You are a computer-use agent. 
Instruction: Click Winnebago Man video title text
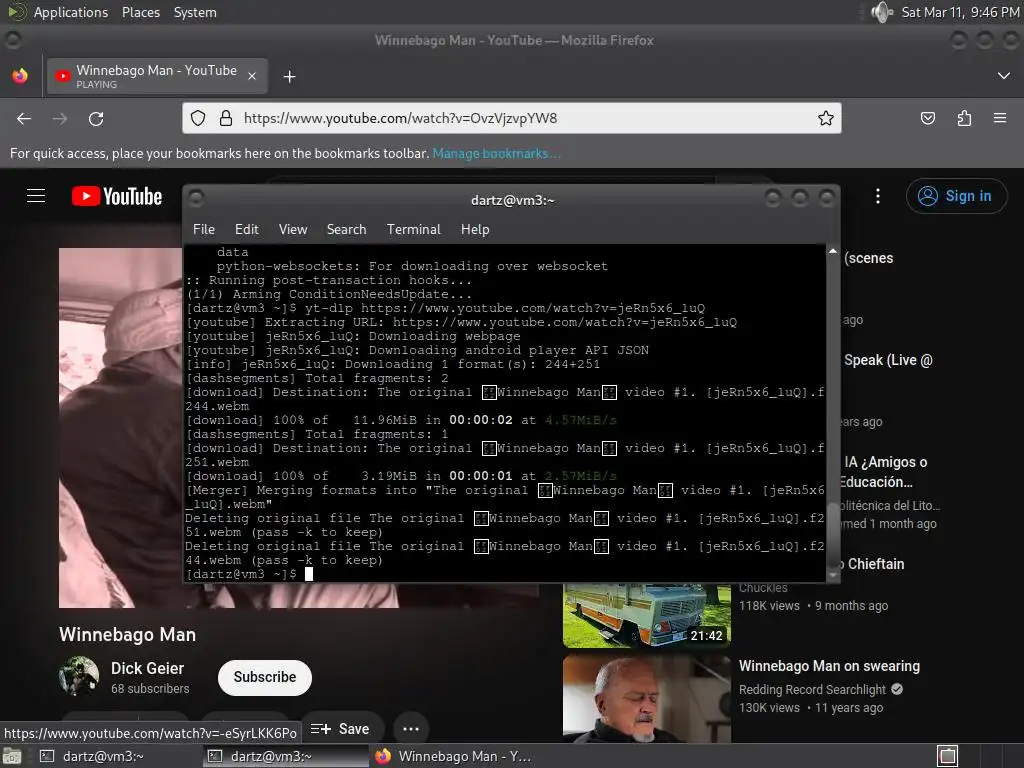click(x=127, y=635)
